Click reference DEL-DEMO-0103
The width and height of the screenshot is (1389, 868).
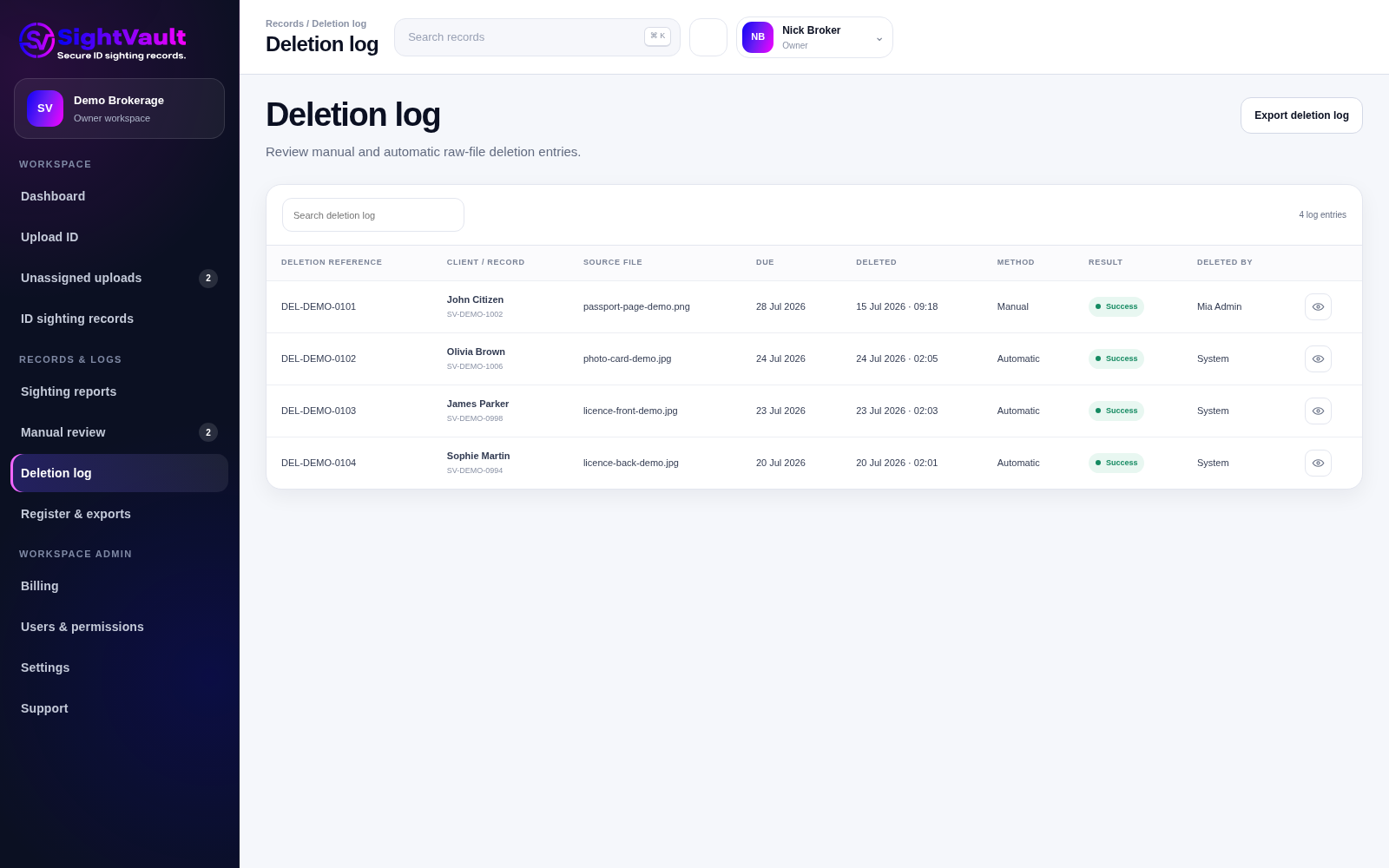coord(319,411)
